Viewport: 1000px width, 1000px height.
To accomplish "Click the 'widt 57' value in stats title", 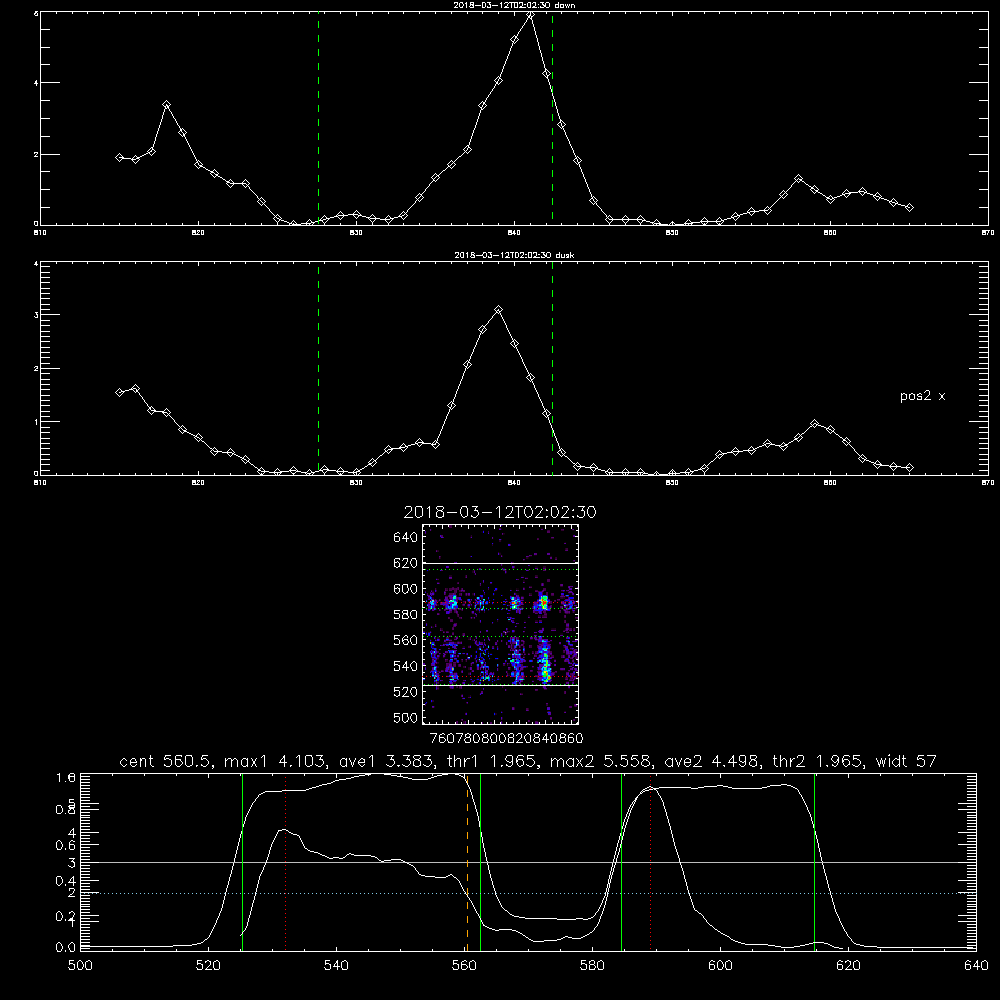I will (906, 761).
